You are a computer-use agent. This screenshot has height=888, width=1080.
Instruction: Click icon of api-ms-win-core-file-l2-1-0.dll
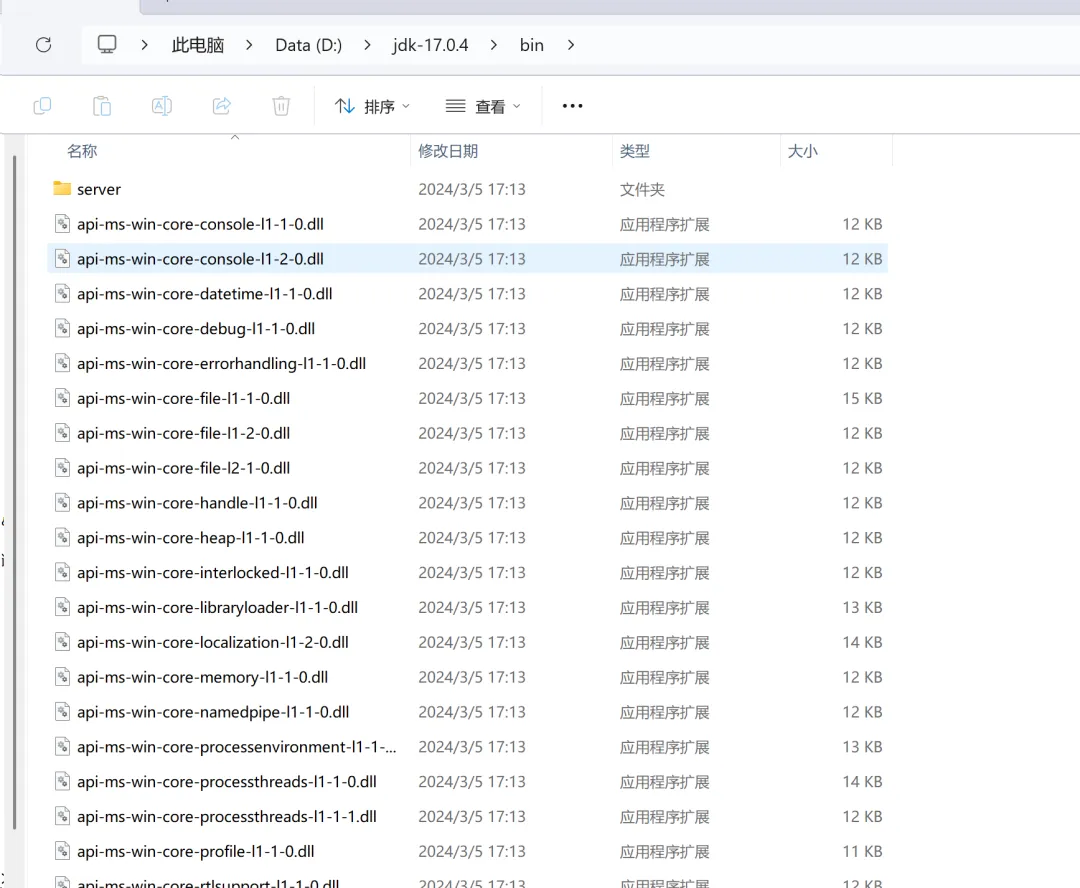62,467
